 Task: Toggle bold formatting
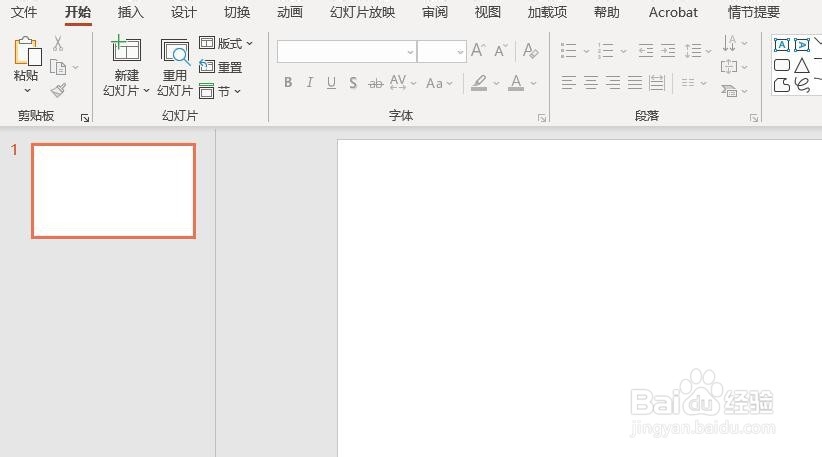288,82
